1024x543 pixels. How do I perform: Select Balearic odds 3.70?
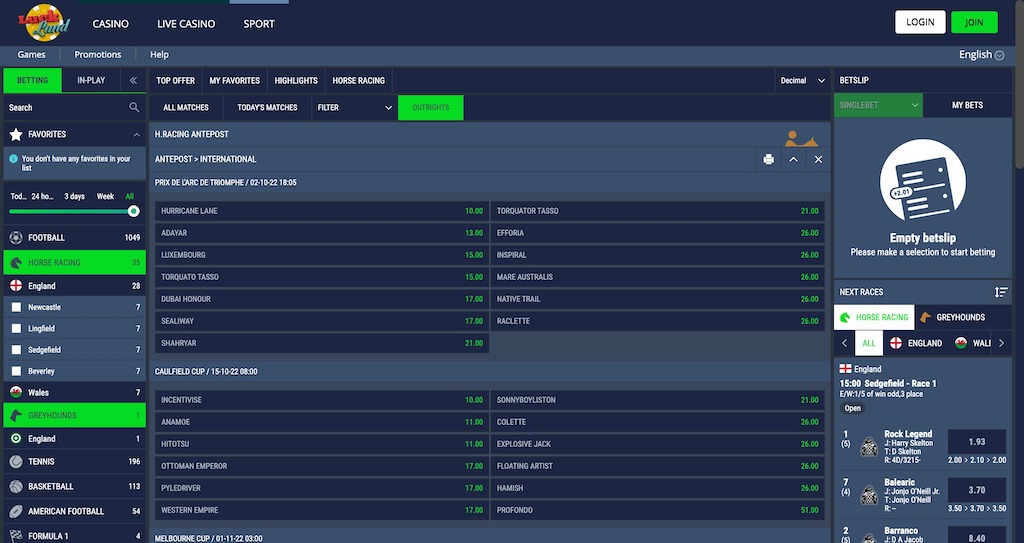[976, 490]
